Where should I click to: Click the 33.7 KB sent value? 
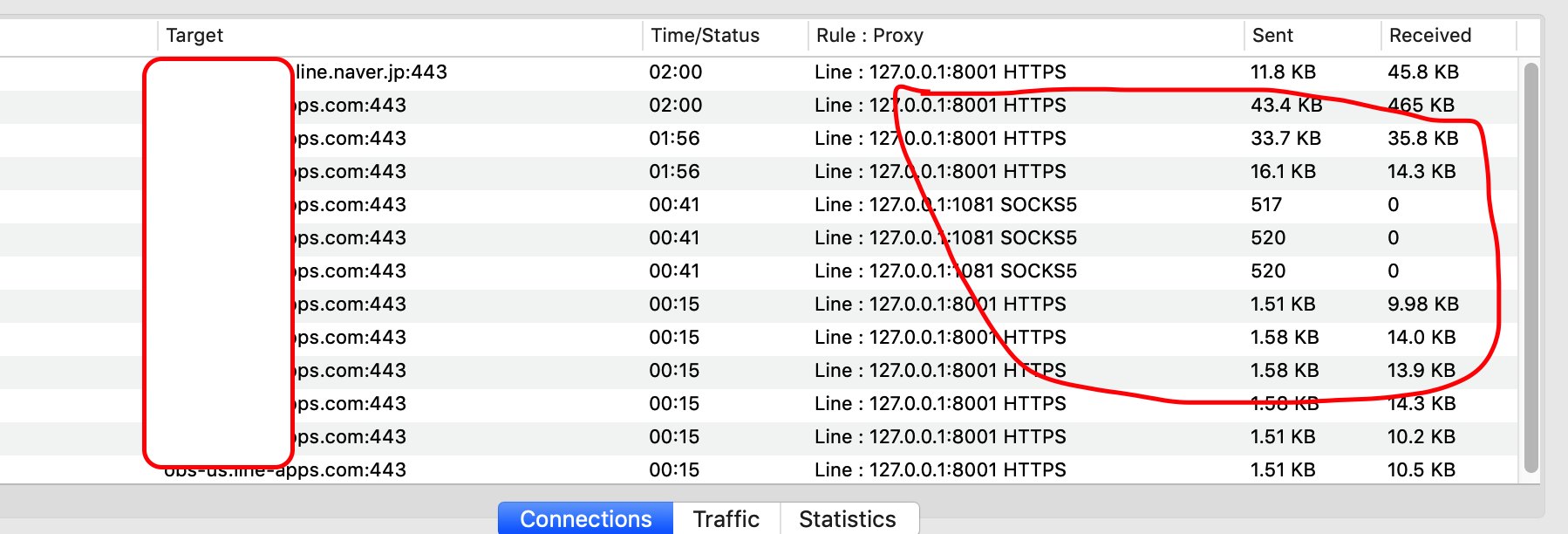[1285, 139]
